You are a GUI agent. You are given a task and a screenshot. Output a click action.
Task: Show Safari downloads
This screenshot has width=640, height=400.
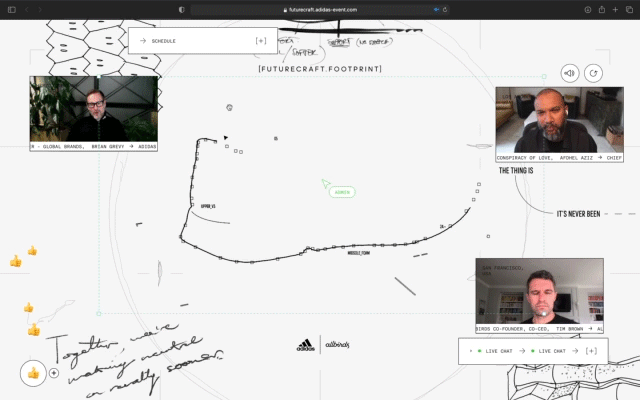588,9
